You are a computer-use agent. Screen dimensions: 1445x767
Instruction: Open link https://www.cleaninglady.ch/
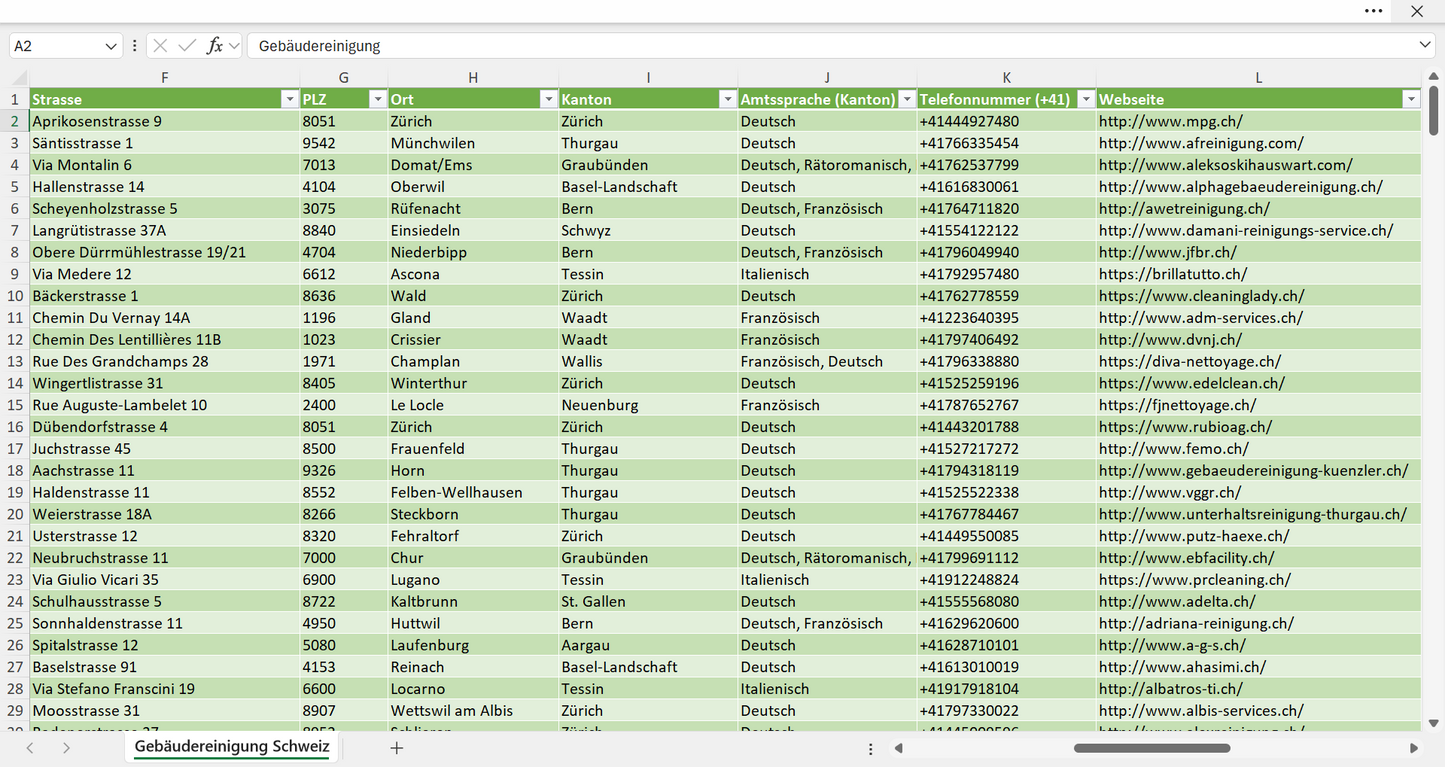1201,296
